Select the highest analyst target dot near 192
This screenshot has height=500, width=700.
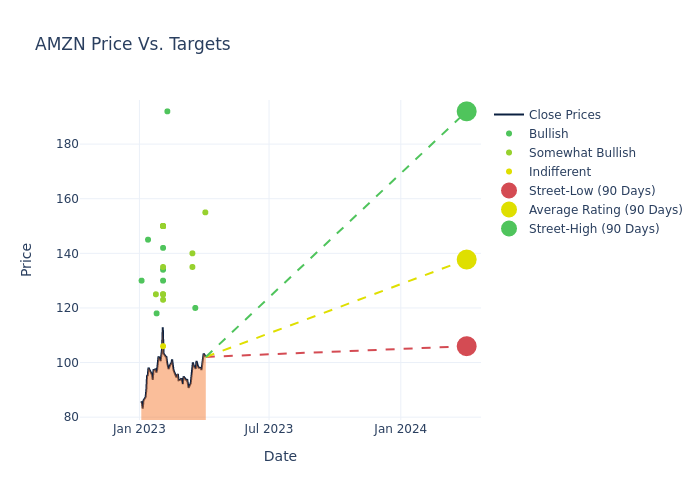pos(167,111)
